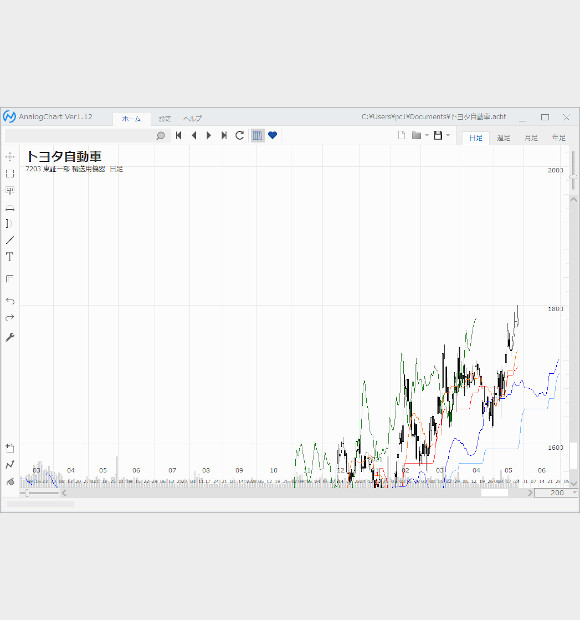
Task: Open the 200 bar count dropdown
Action: [575, 493]
